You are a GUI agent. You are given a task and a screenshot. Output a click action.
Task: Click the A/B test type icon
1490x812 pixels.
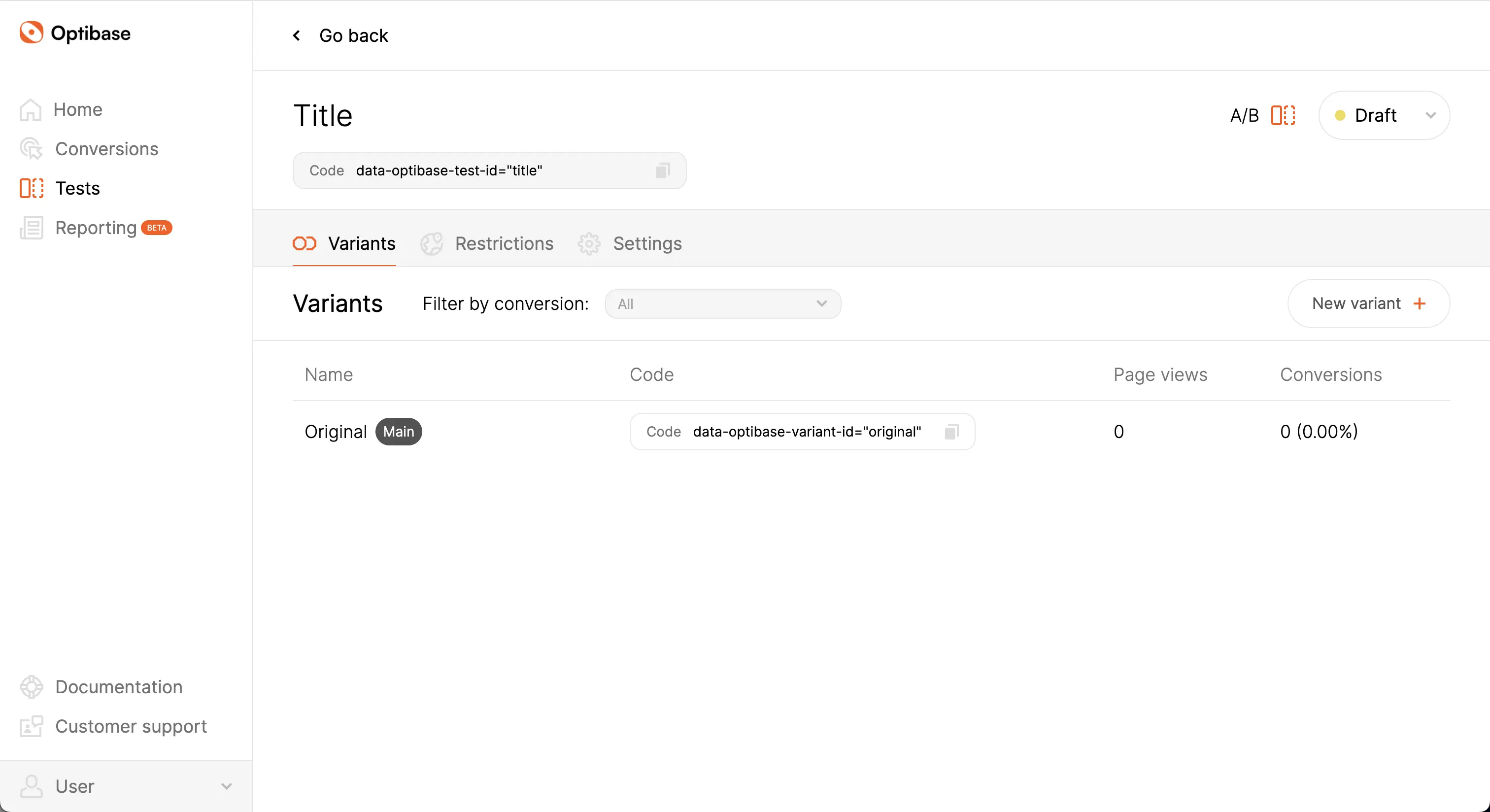tap(1283, 115)
